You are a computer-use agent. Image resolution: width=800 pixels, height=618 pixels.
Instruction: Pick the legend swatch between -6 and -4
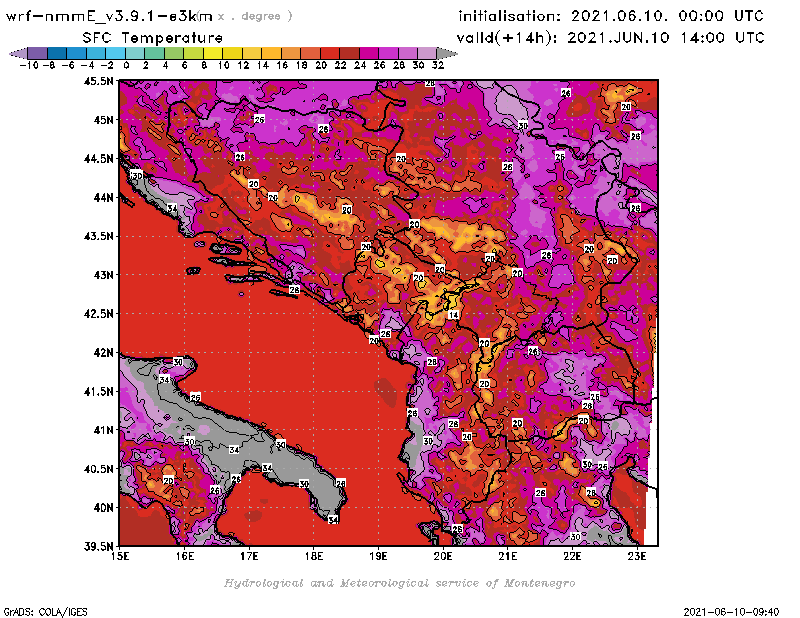point(77,53)
